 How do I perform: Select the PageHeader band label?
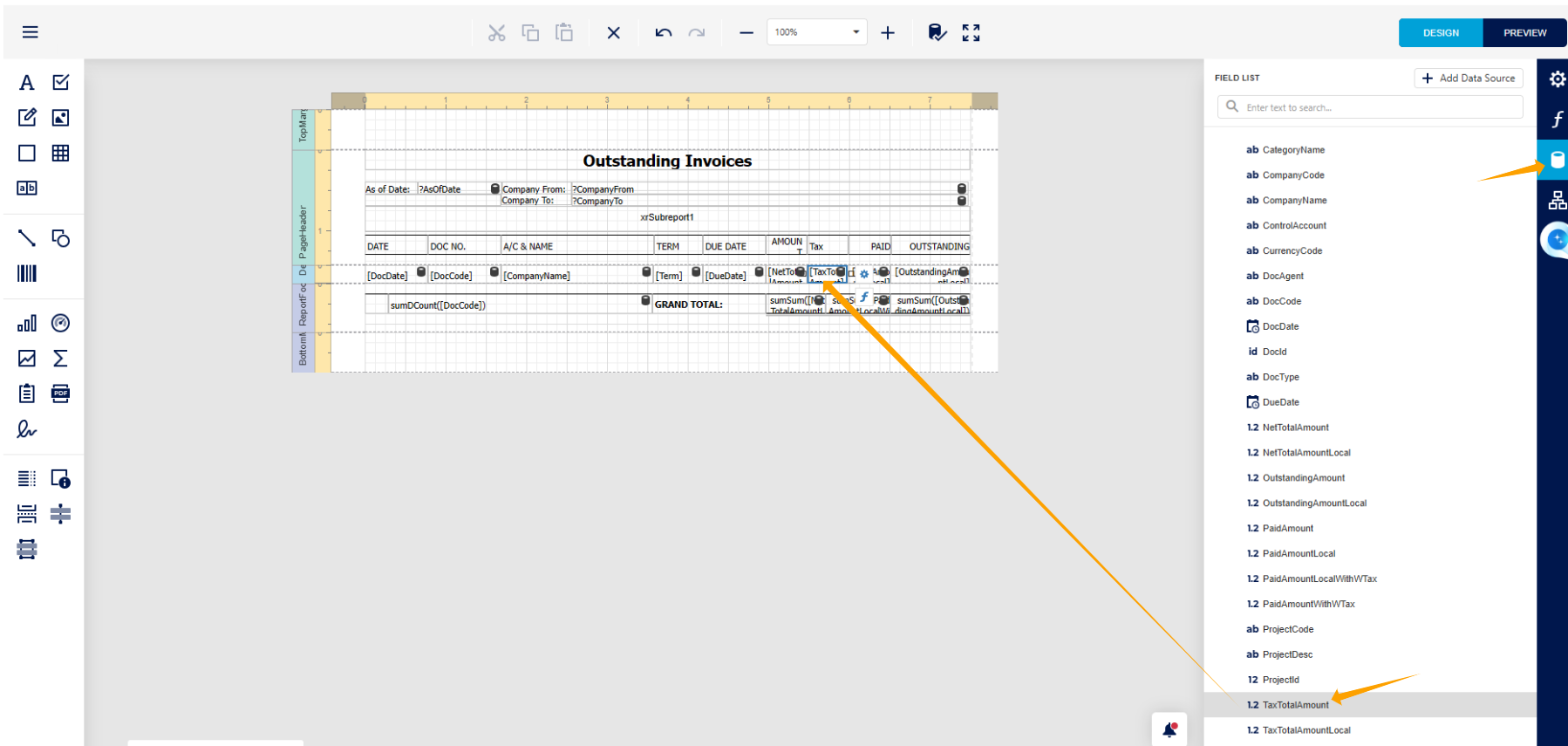click(303, 231)
